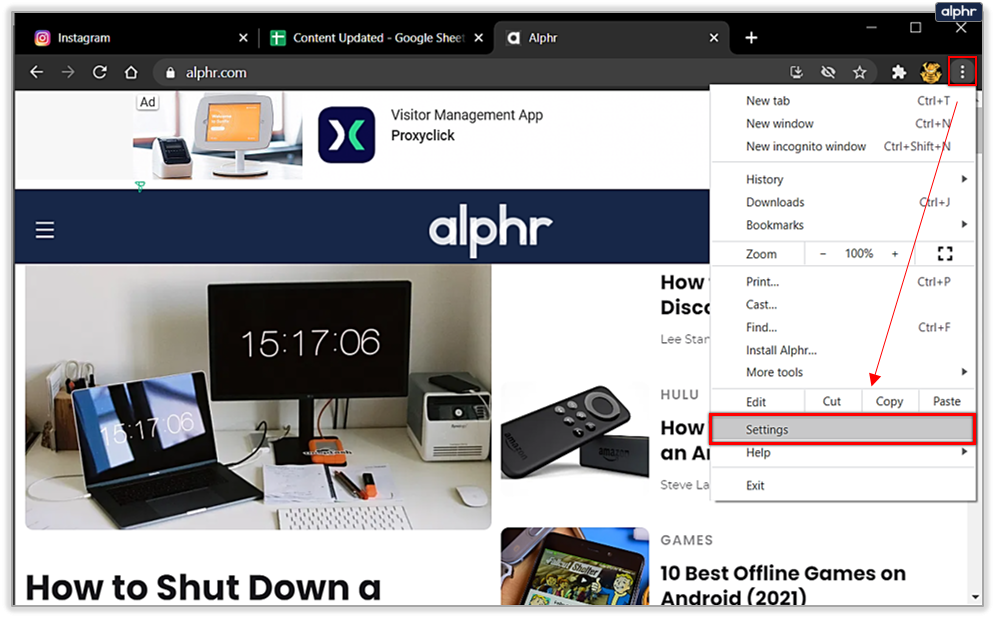Expand the Help submenu
Screen dimensions: 995x618
coord(843,452)
